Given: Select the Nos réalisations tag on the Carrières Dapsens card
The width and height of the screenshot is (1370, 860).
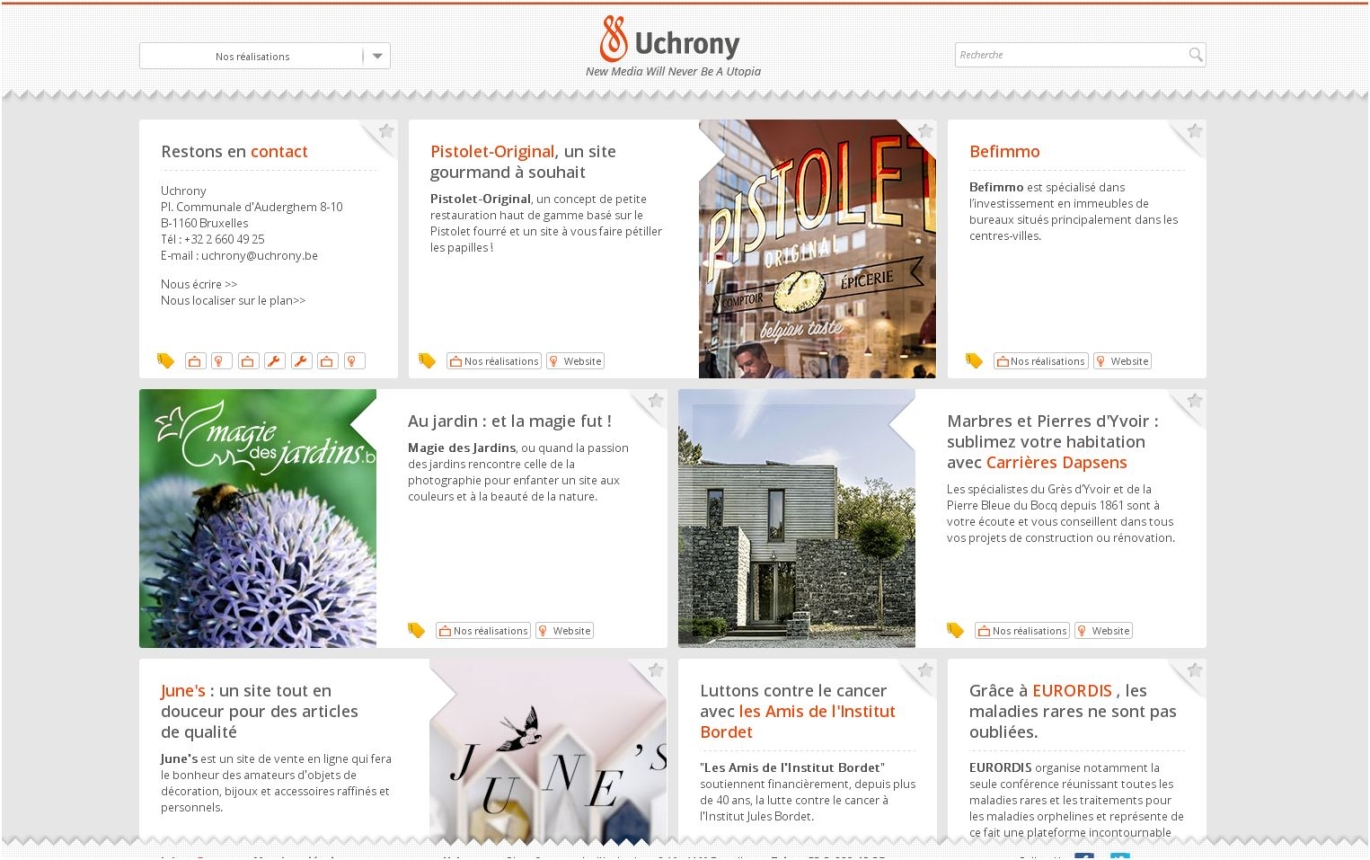Looking at the screenshot, I should 1022,631.
